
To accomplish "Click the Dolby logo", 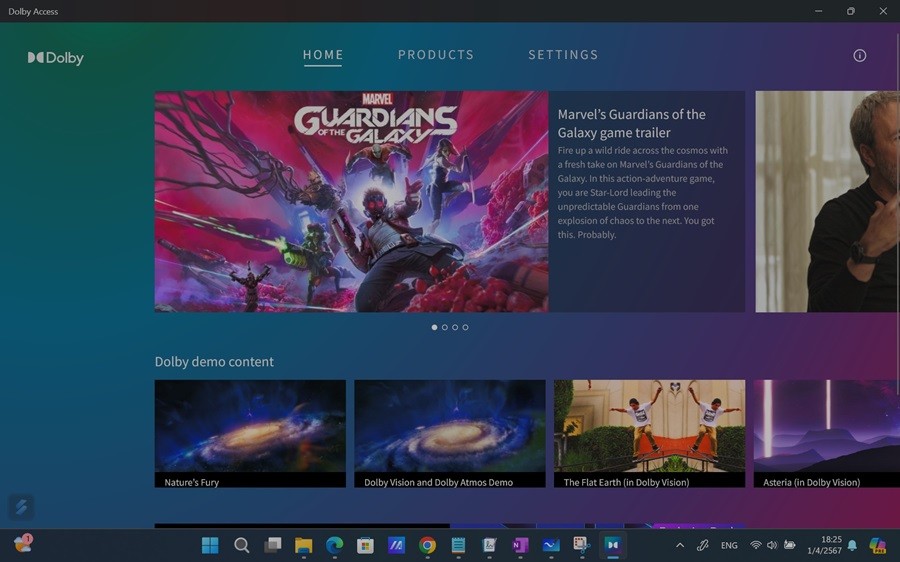I will coord(55,58).
